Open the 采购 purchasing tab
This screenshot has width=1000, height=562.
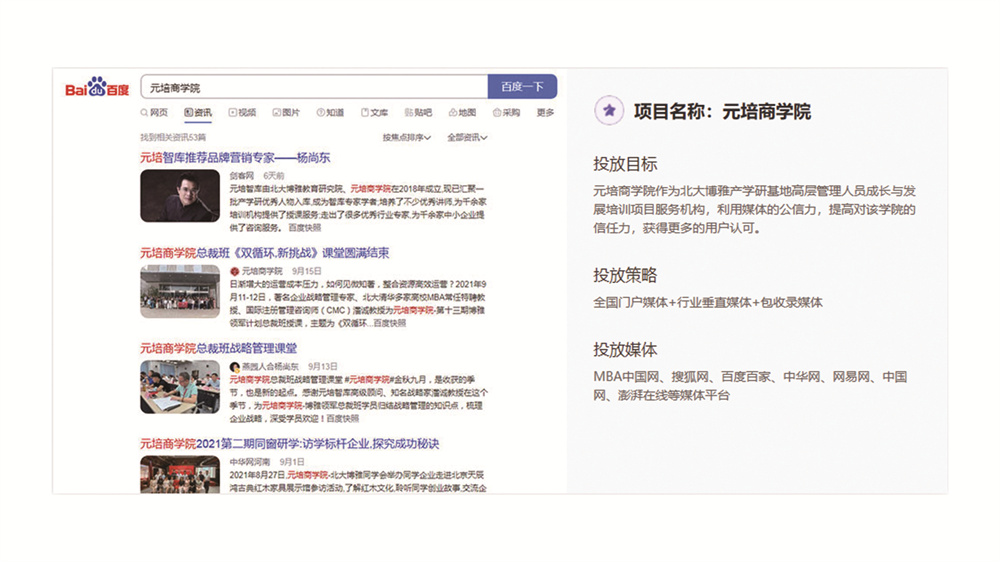coord(506,113)
